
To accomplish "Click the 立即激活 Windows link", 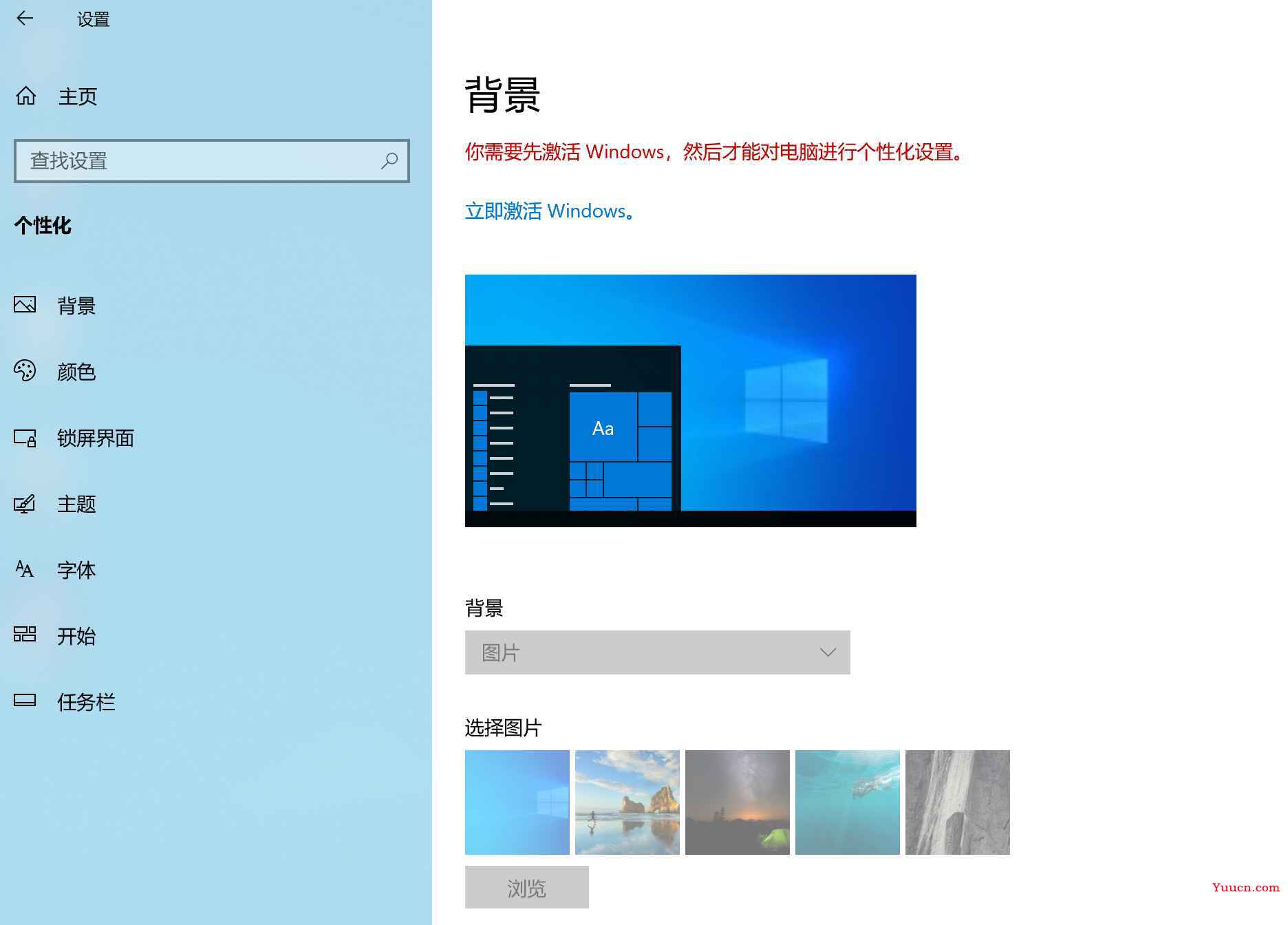I will coord(550,211).
